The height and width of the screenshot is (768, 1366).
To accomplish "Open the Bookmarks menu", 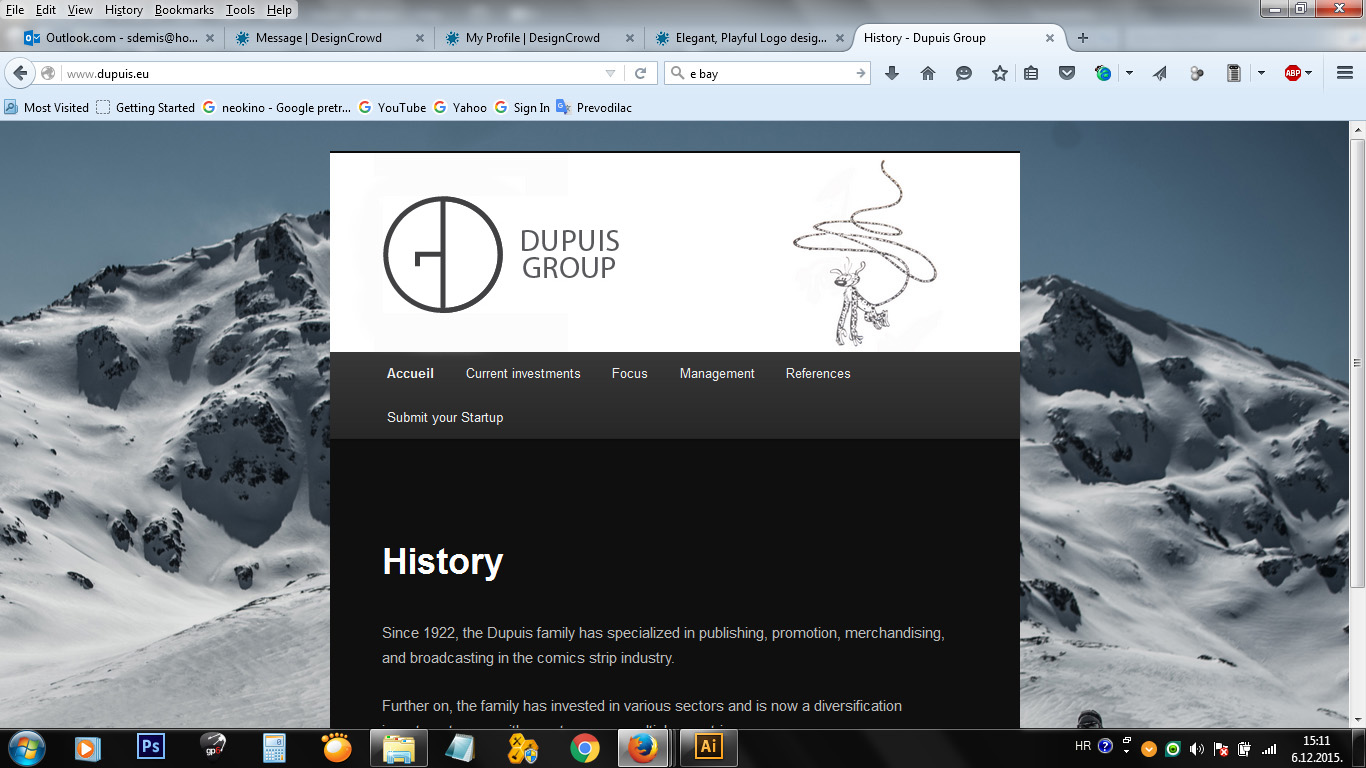I will (184, 10).
